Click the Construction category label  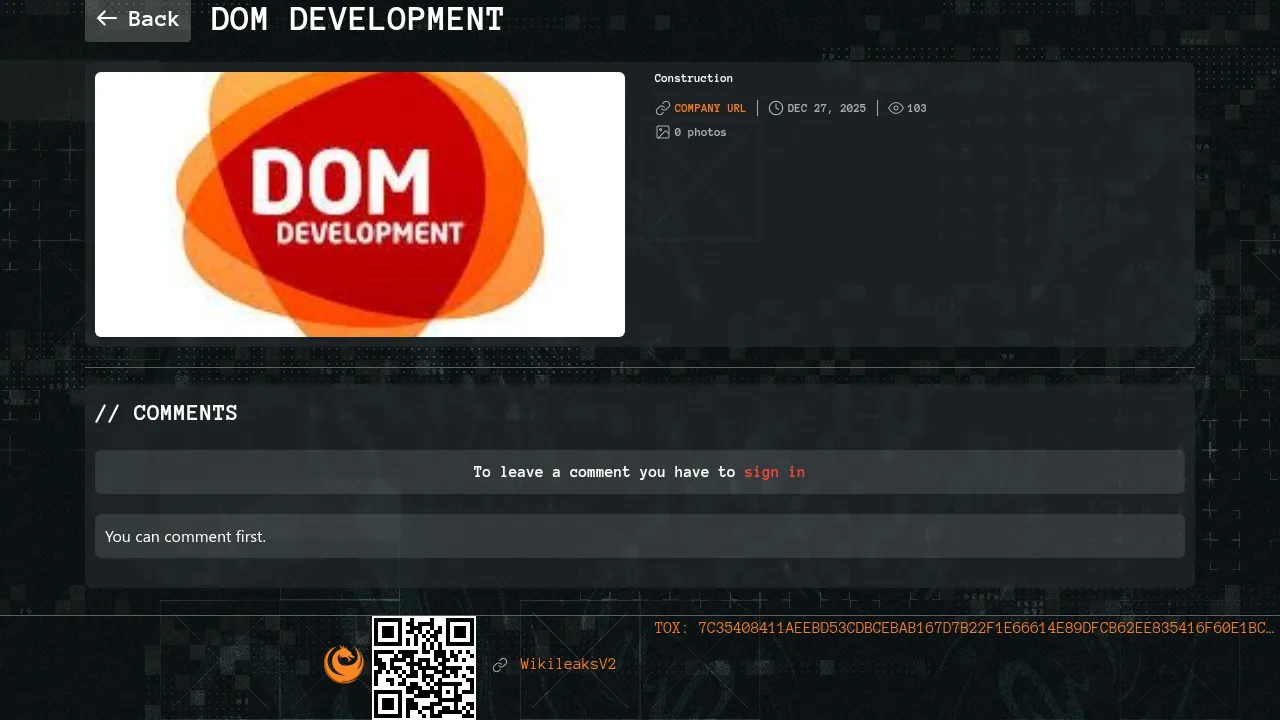693,78
